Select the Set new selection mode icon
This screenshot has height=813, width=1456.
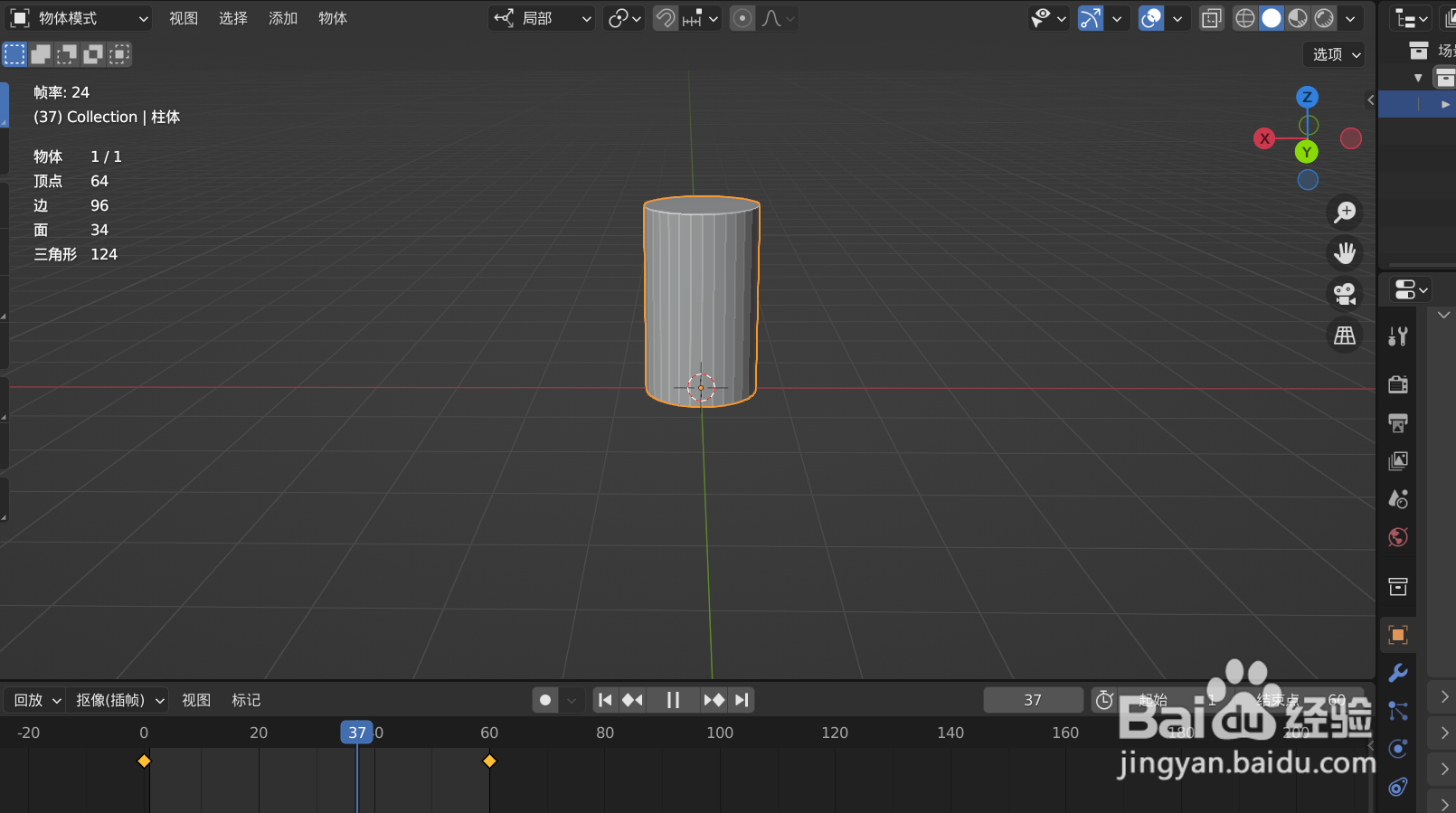click(x=14, y=54)
